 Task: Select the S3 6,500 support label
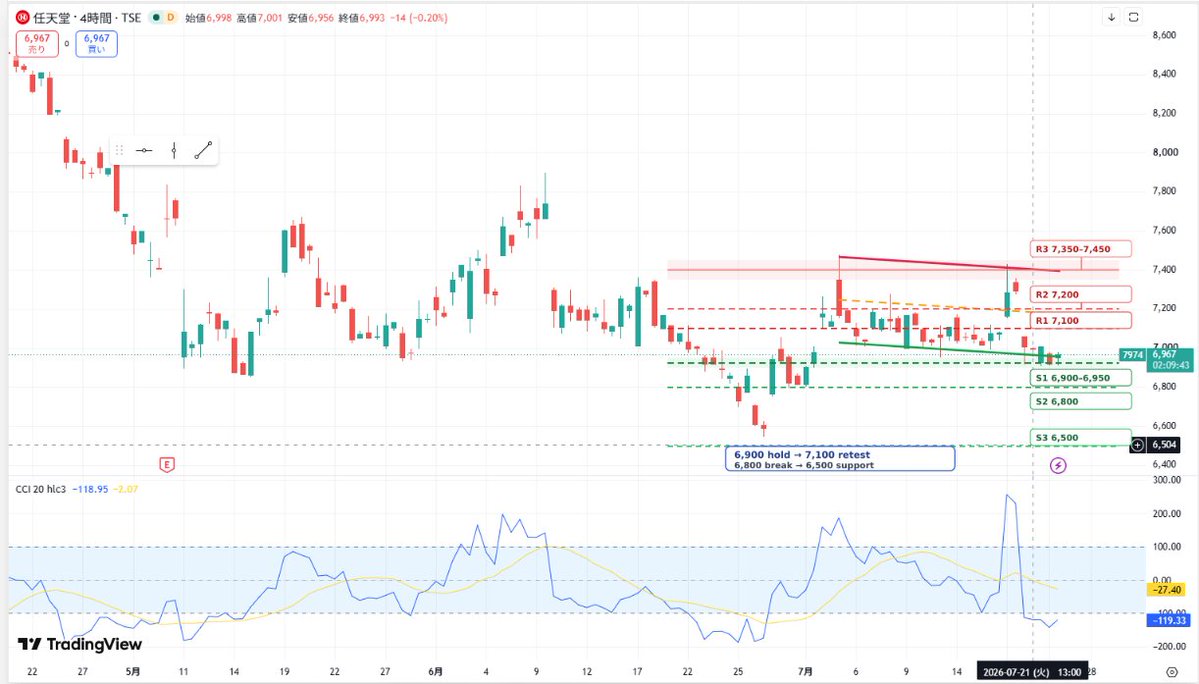click(1080, 438)
